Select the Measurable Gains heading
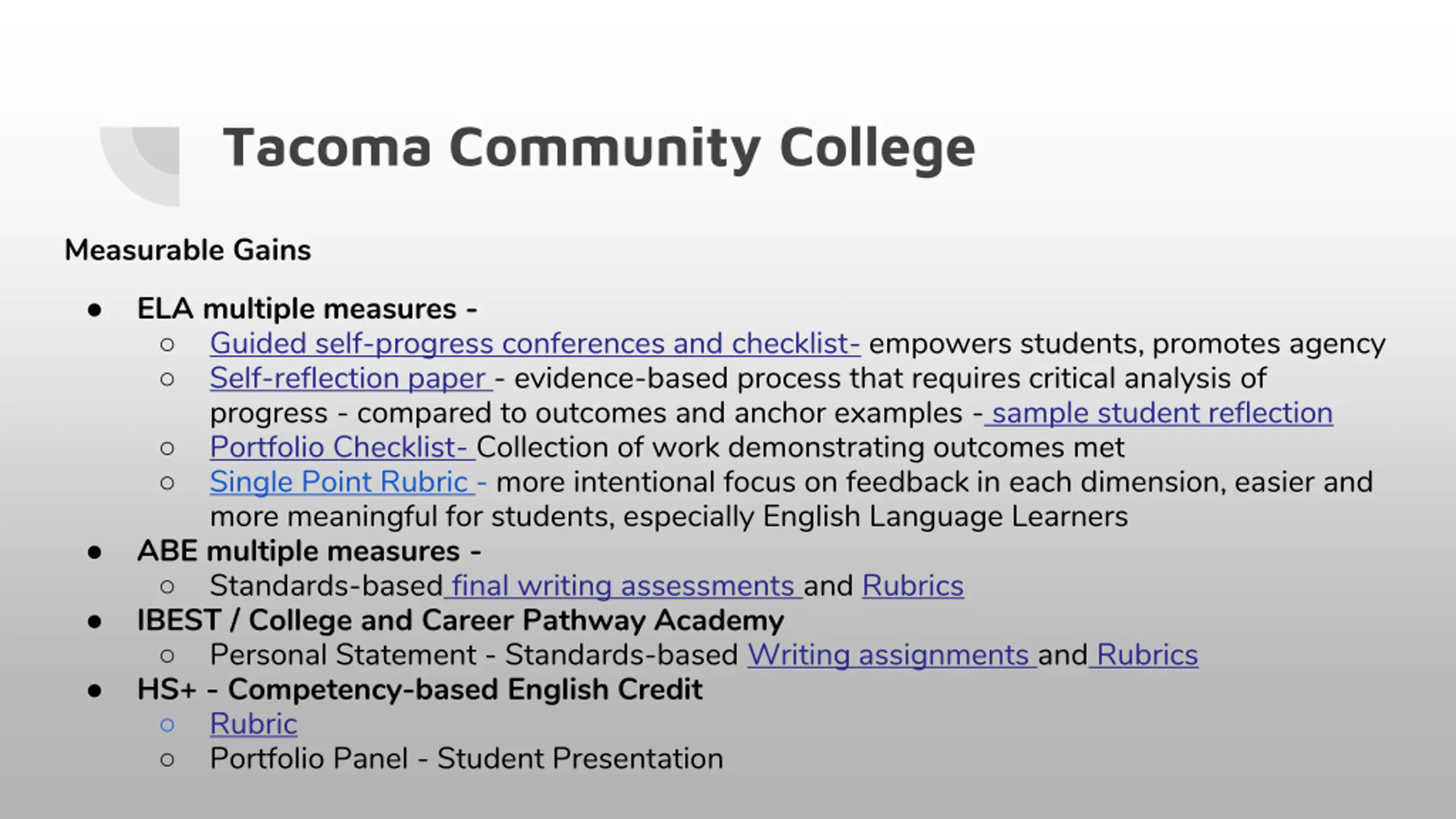1456x819 pixels. coord(188,250)
